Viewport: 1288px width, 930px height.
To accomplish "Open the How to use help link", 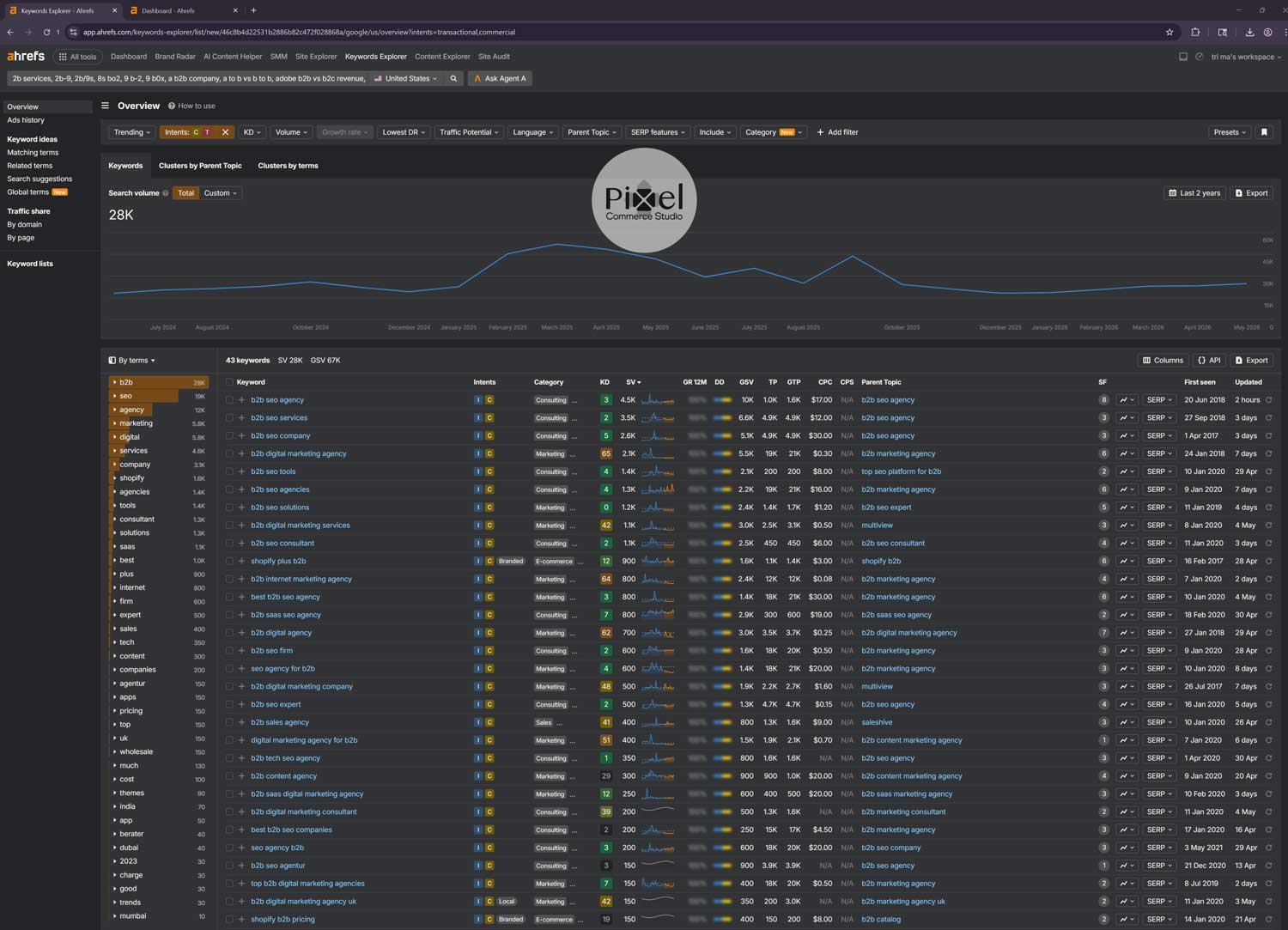I will tap(191, 106).
